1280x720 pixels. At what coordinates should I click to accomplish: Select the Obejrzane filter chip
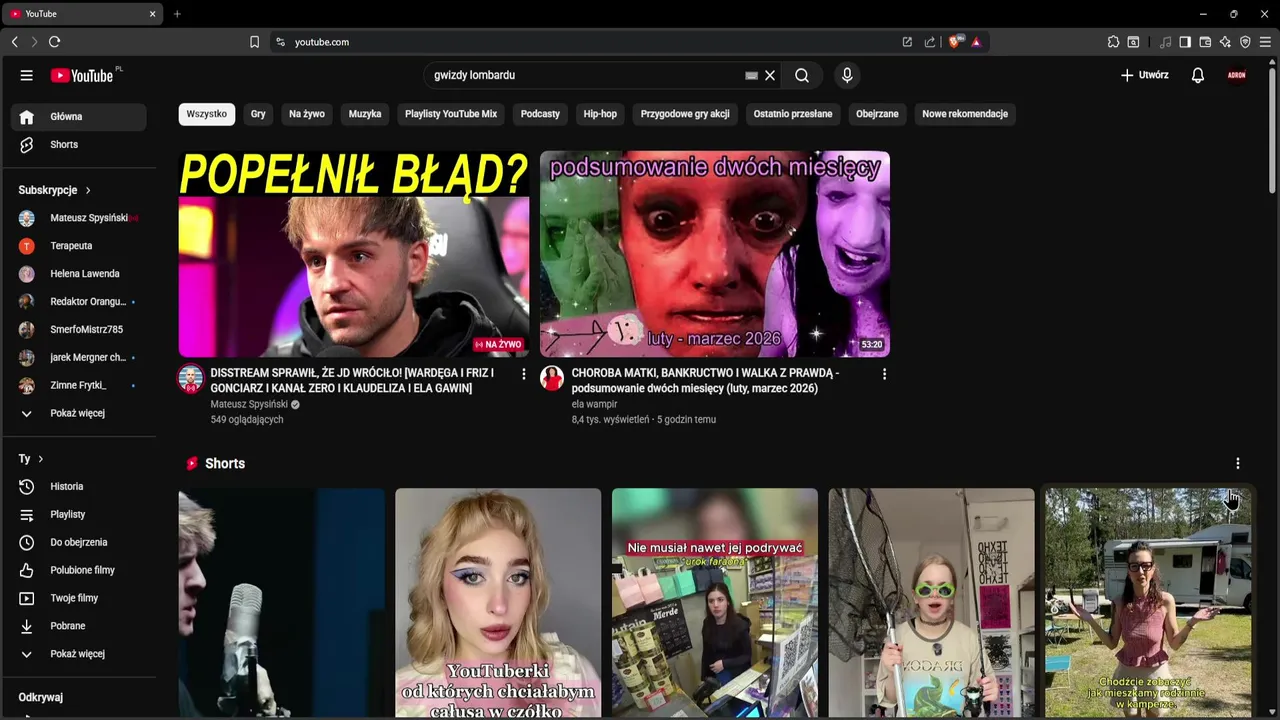point(877,114)
